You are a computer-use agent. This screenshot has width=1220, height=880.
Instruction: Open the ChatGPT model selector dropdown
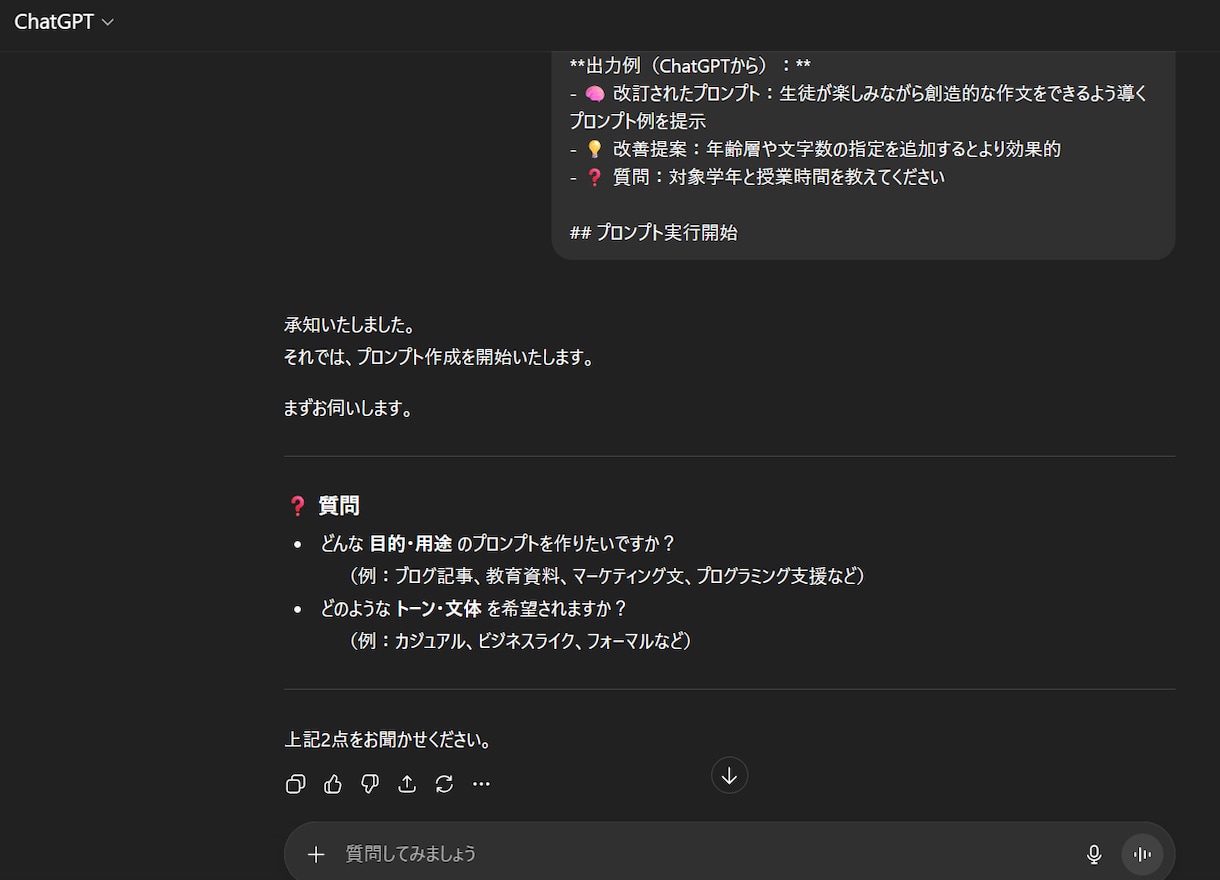[x=64, y=22]
